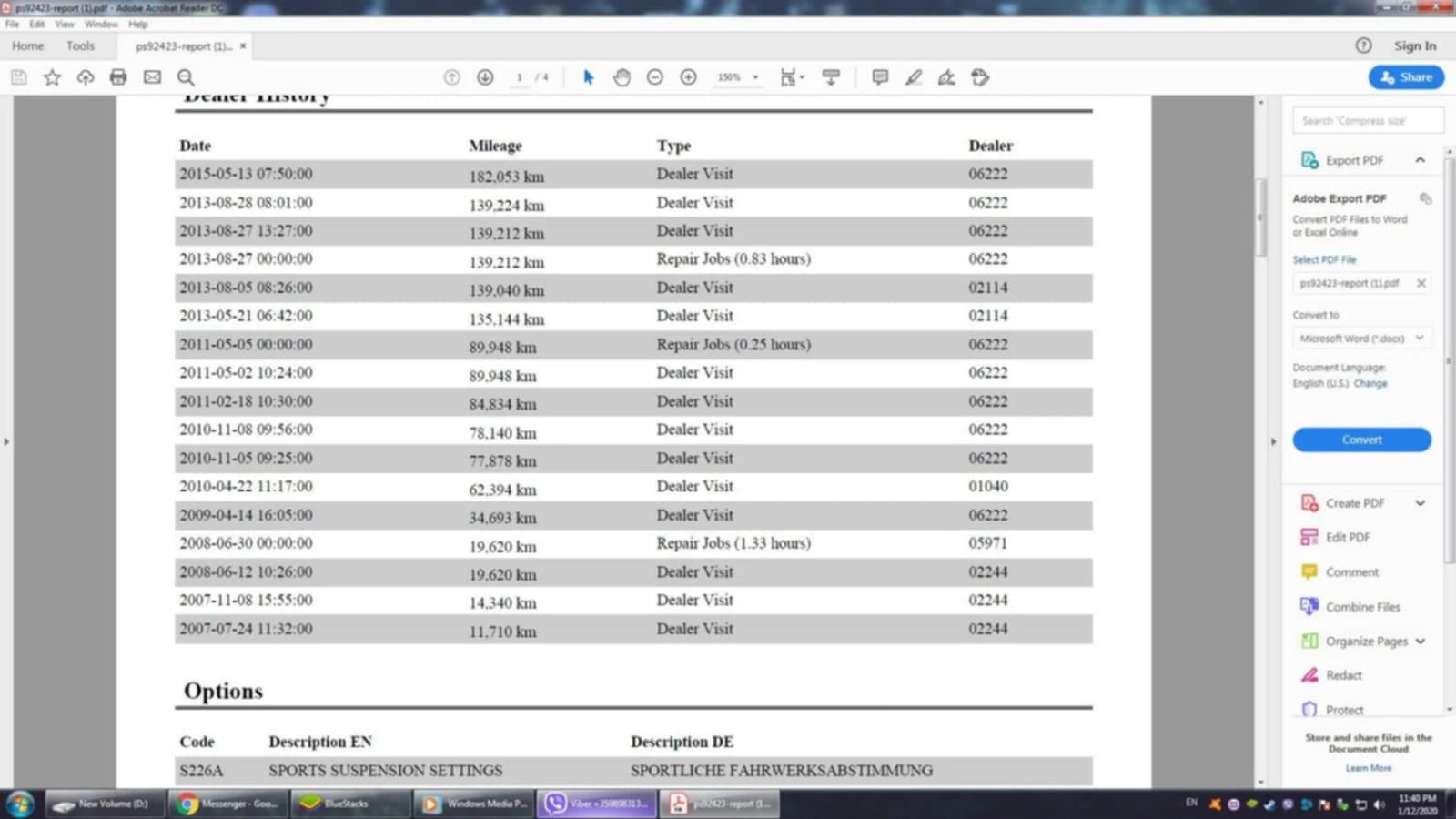The height and width of the screenshot is (819, 1456).
Task: Click the tools search field
Action: 1367,121
